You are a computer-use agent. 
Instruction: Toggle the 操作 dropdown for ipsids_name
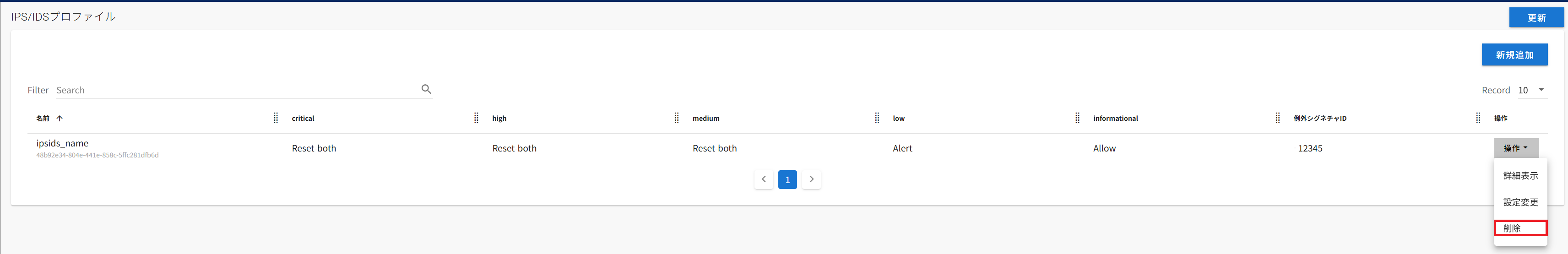click(x=1516, y=148)
